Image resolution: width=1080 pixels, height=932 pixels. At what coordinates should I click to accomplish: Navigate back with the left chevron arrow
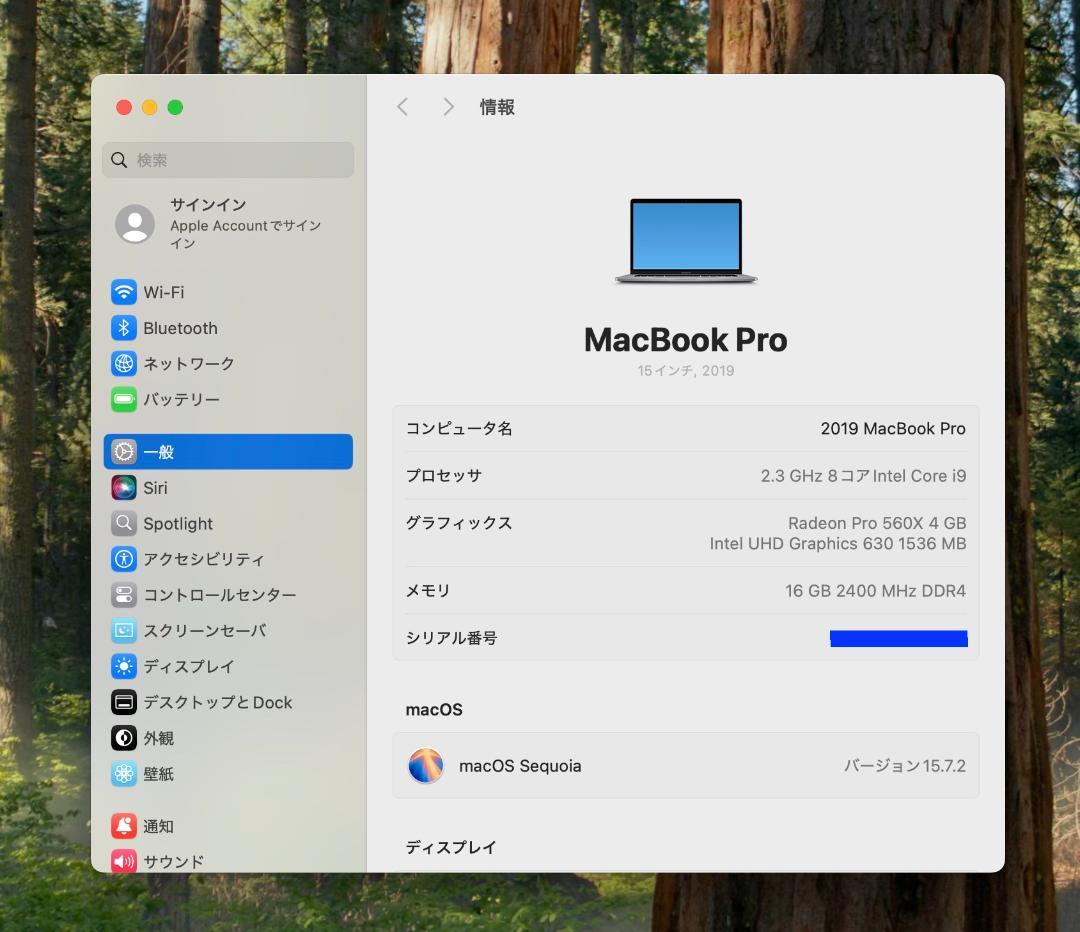402,106
